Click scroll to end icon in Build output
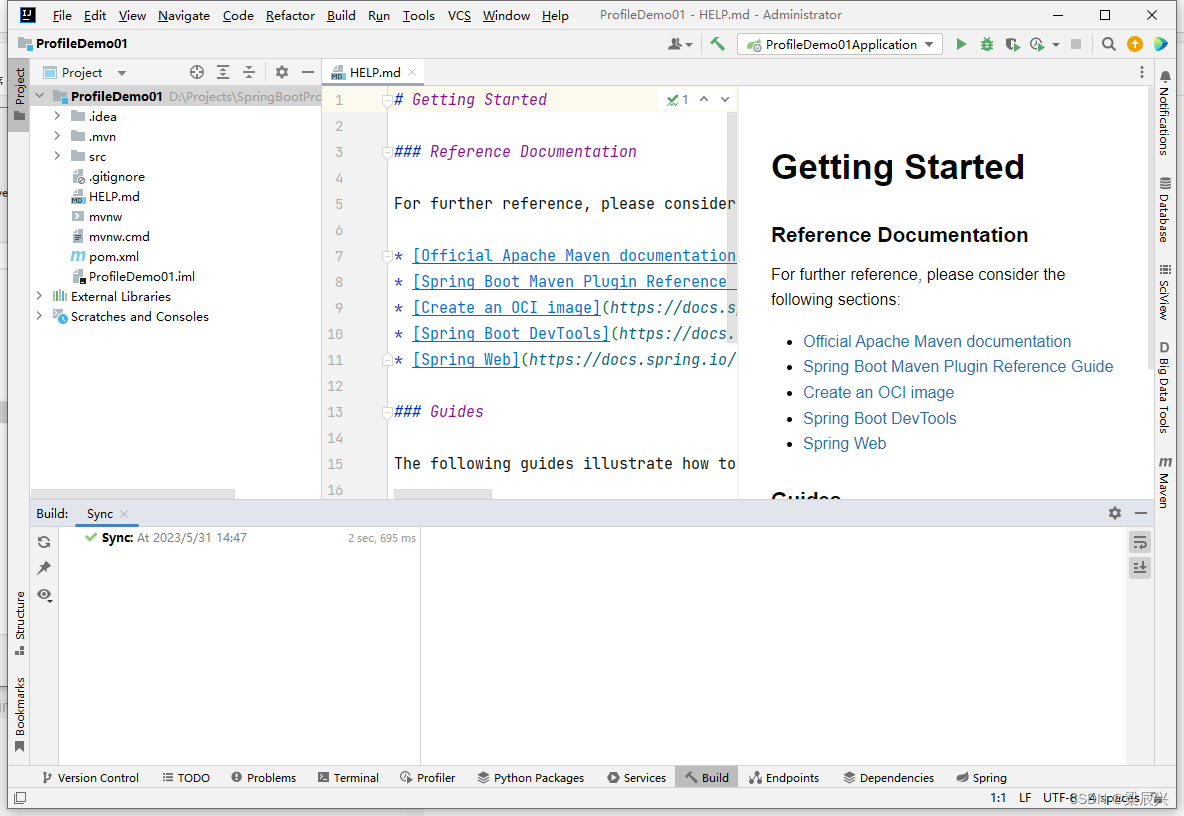 point(1140,568)
